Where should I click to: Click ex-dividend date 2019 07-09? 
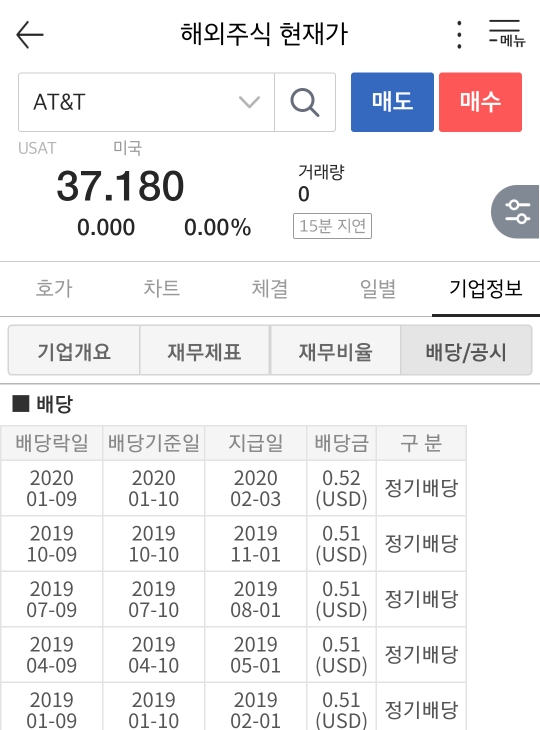(x=51, y=599)
